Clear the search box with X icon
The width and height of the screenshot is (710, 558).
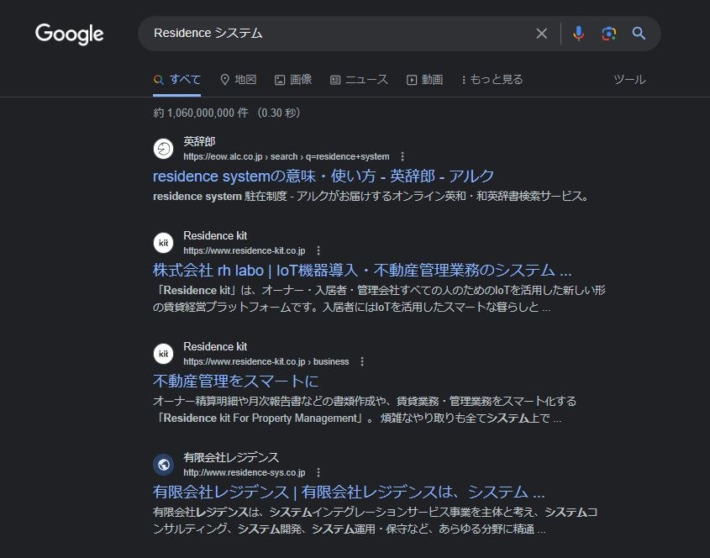pos(542,34)
